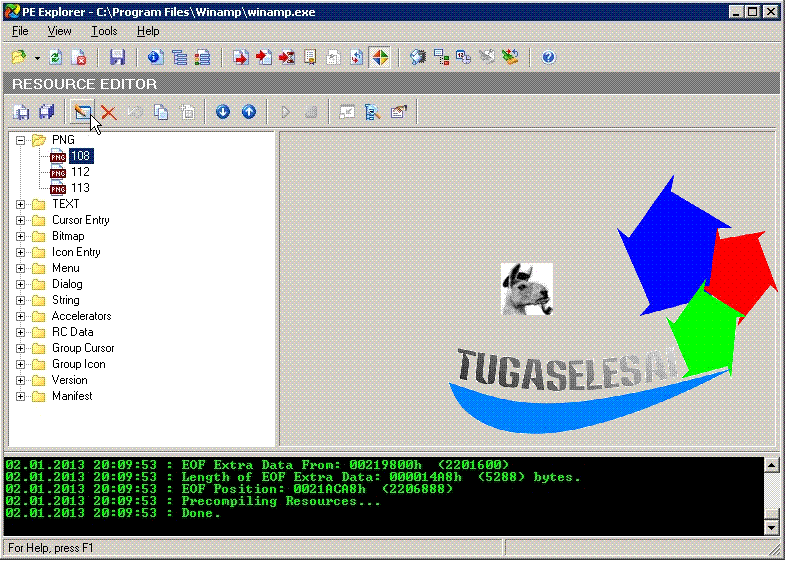Reload the file with green arrows icon
787x562 pixels.
56,57
